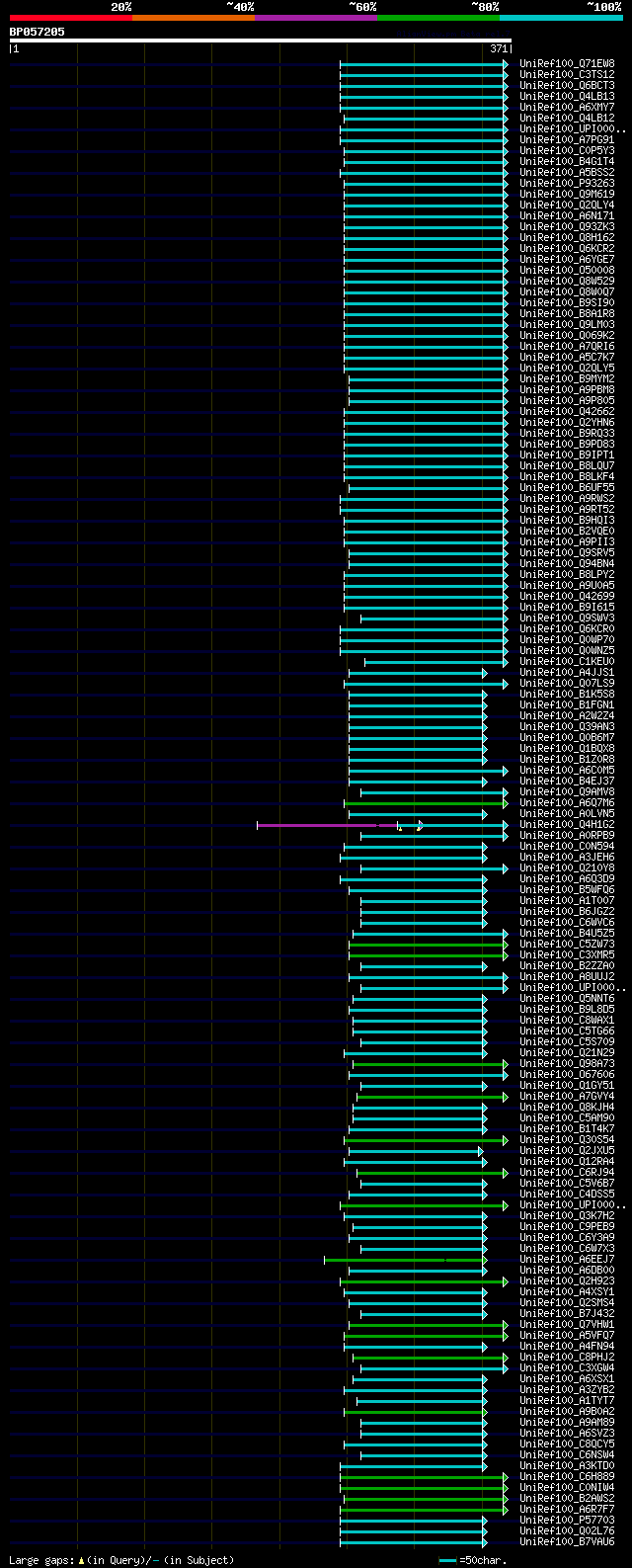The height and width of the screenshot is (1568, 632).
Task: Click the UniRef100_C8PHJ2 entry
Action: point(567,1357)
